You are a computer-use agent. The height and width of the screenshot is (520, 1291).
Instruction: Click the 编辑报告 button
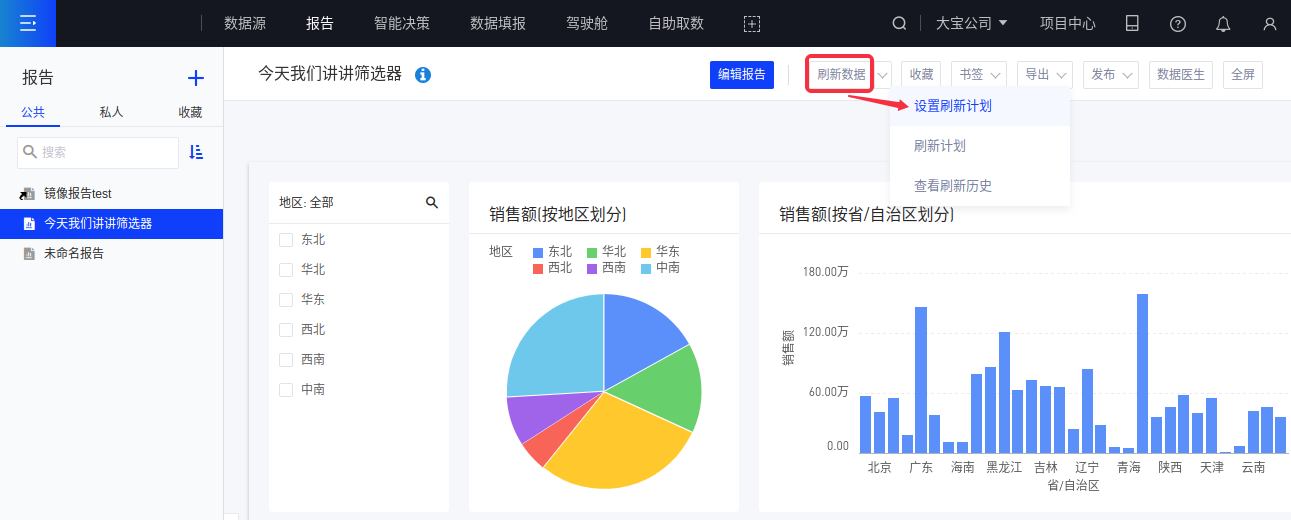[742, 75]
